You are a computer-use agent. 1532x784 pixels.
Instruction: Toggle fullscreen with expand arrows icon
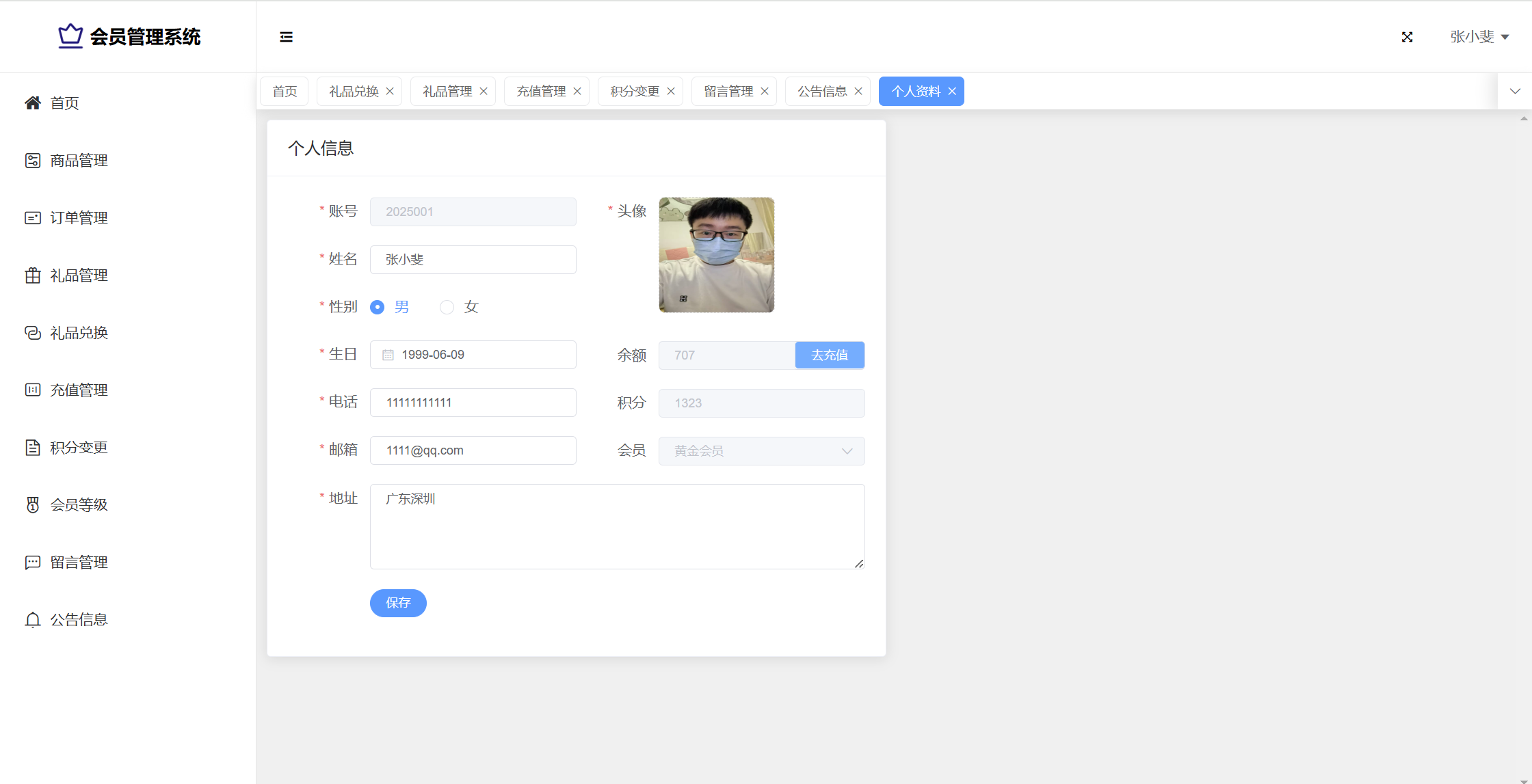(1407, 37)
